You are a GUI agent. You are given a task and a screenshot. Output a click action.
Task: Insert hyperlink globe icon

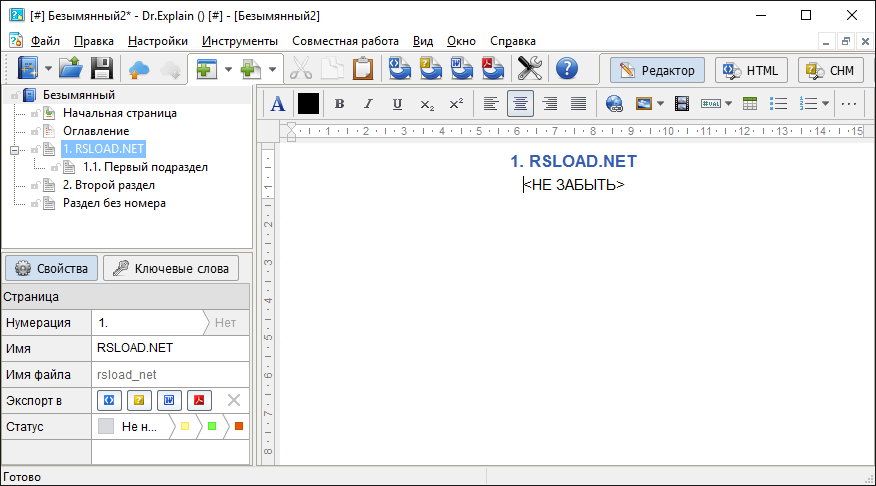[x=614, y=104]
